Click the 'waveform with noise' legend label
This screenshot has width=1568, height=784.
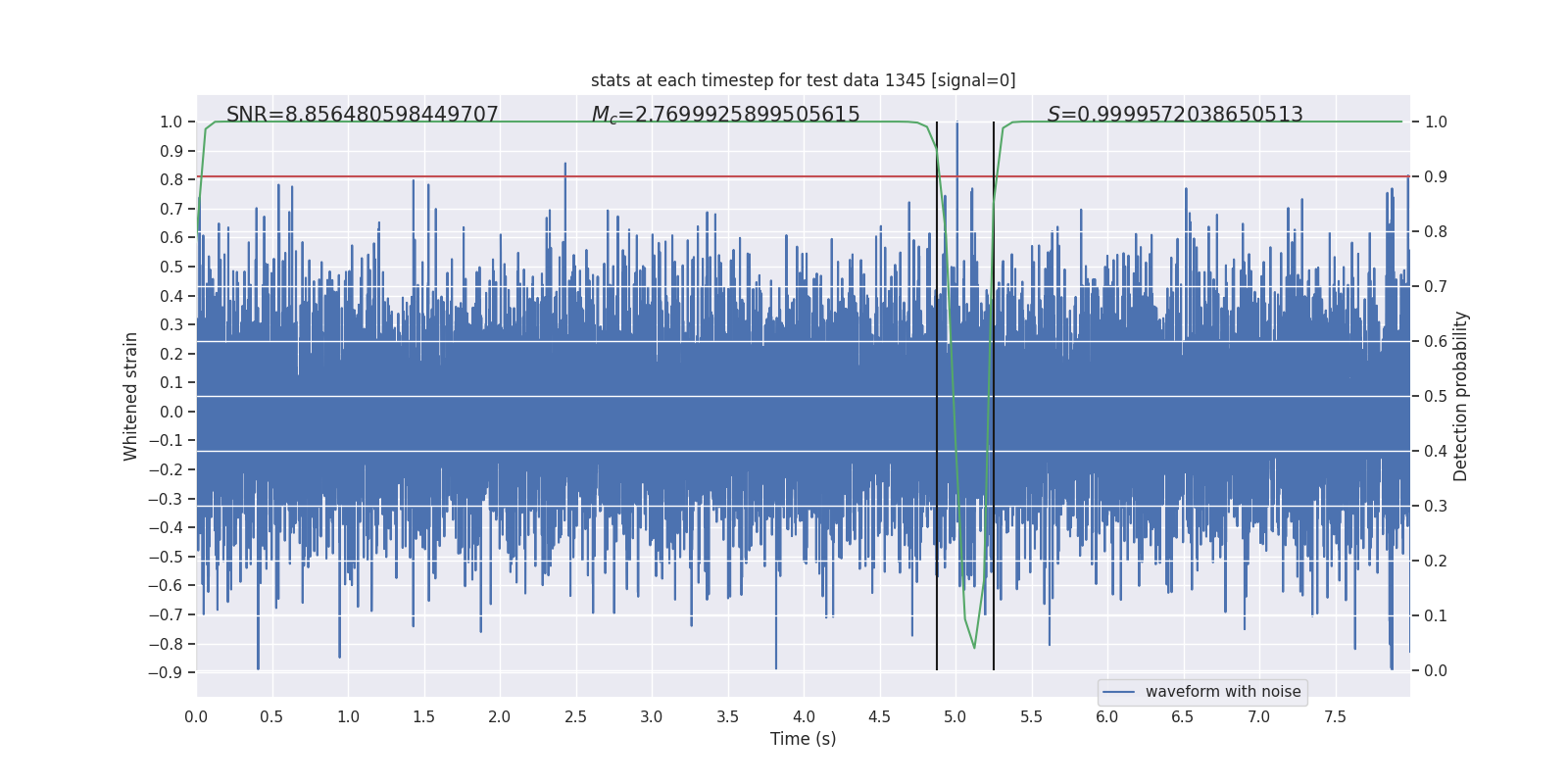(x=1222, y=692)
